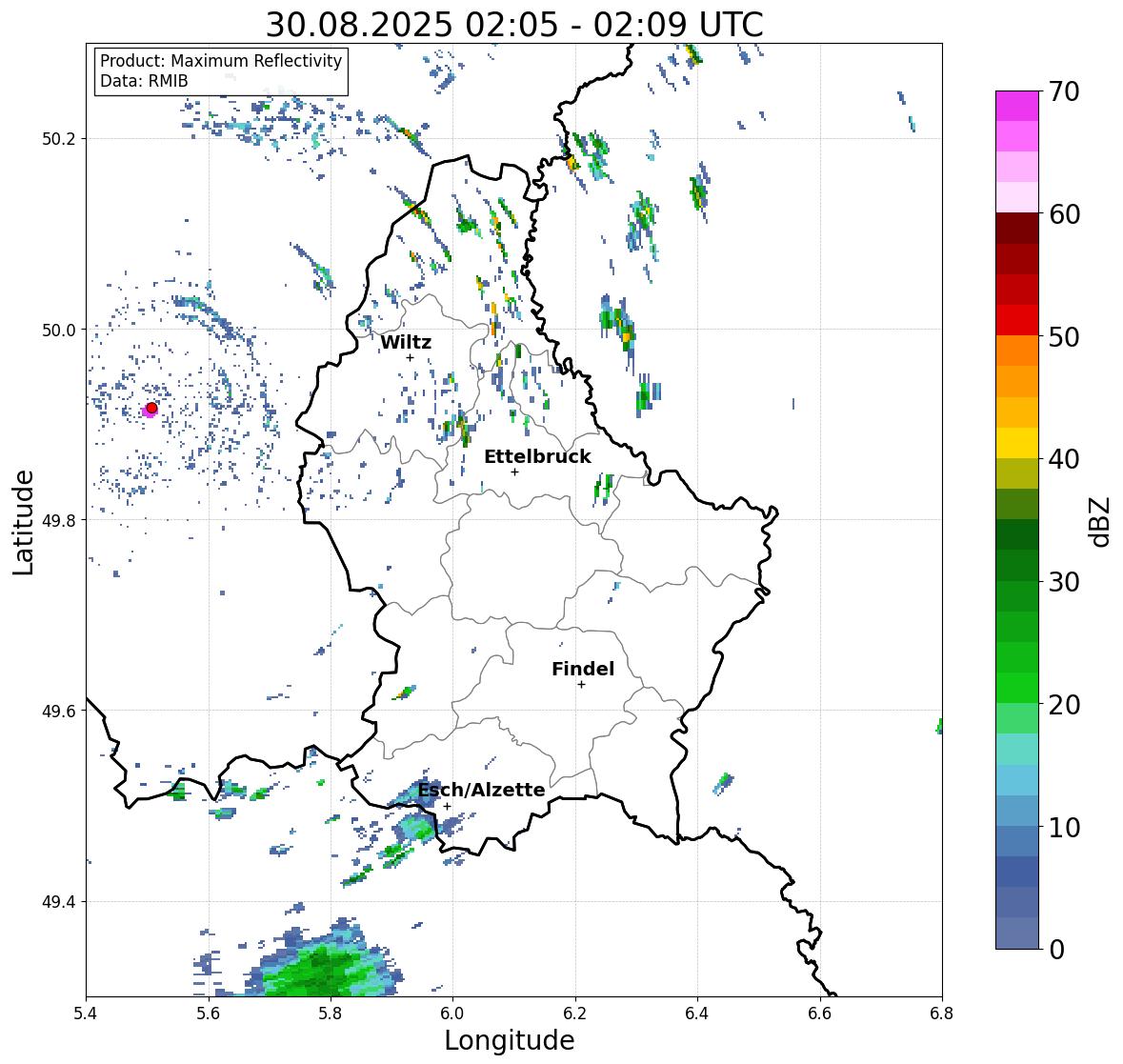Click the 50.2 latitude tick label
The image size is (1123, 1064).
tap(59, 139)
